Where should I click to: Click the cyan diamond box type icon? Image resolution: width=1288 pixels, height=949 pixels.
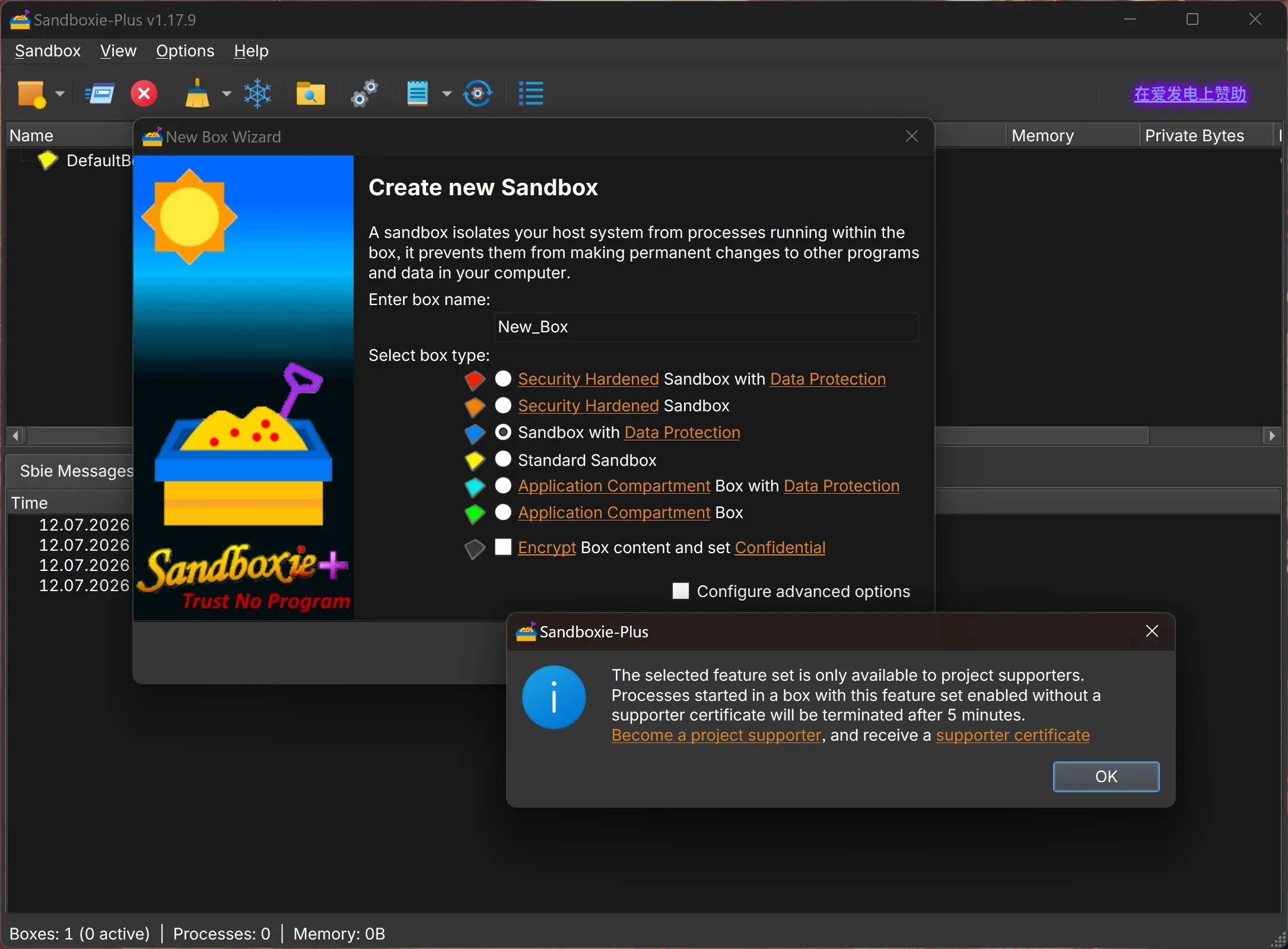pyautogui.click(x=475, y=487)
